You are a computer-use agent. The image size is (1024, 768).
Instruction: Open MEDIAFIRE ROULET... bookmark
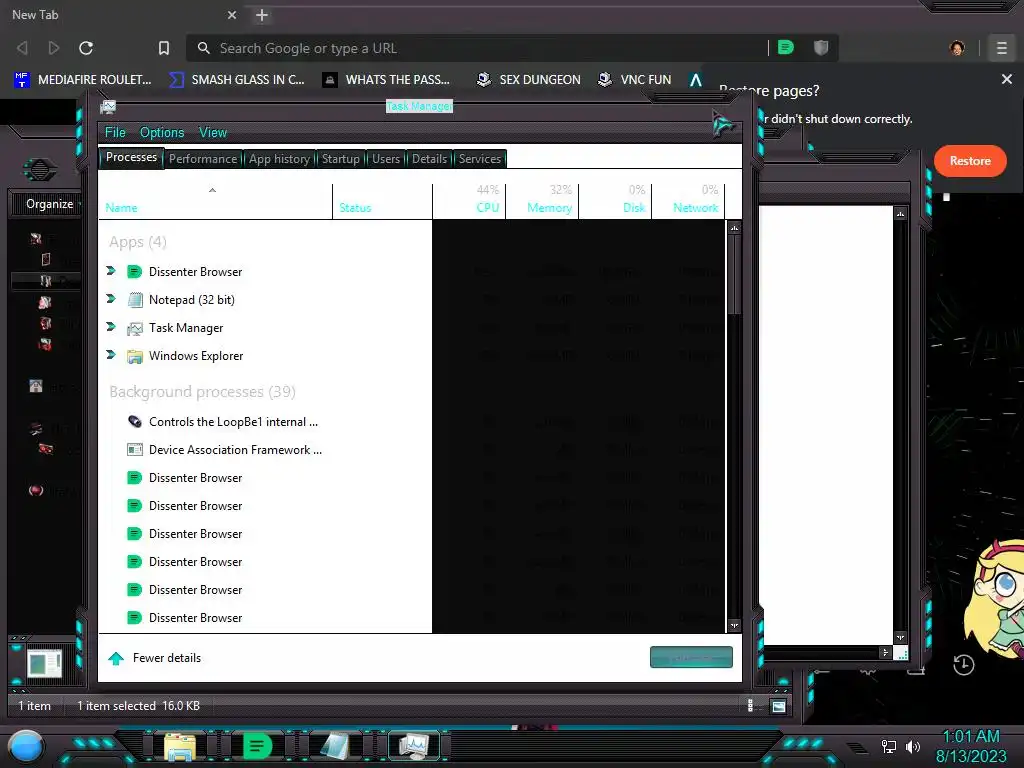(x=82, y=80)
